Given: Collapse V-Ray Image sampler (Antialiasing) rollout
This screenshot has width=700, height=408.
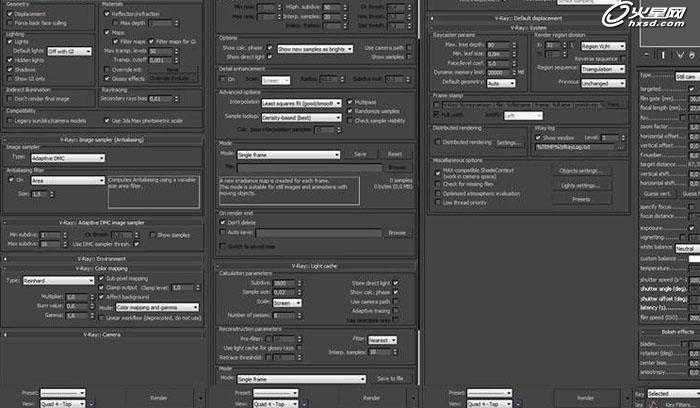Looking at the screenshot, I should point(102,140).
